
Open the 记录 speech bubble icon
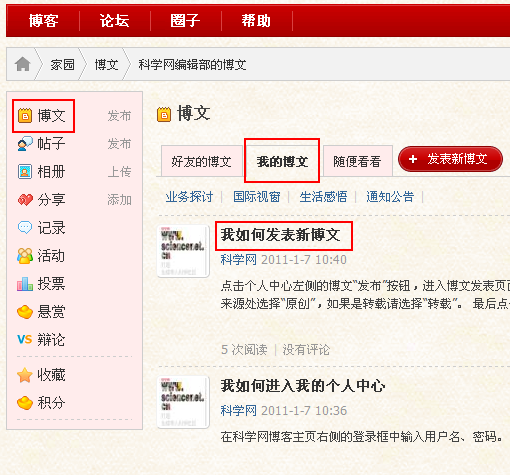[x=25, y=228]
